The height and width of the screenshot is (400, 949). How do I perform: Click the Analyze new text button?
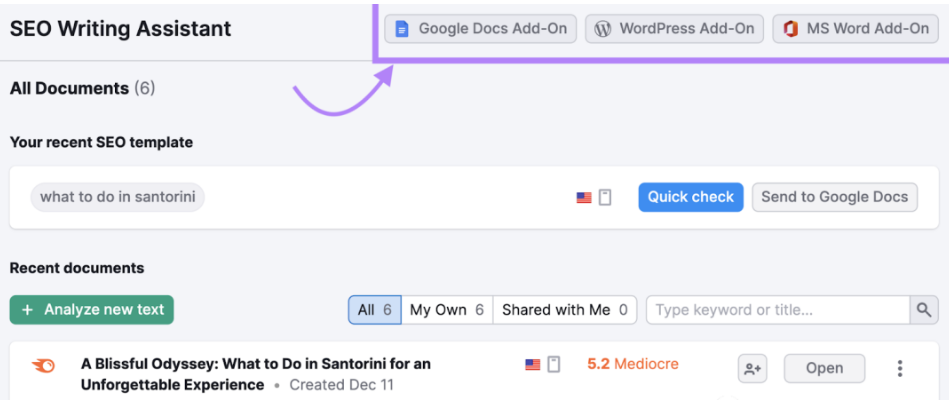(x=92, y=310)
